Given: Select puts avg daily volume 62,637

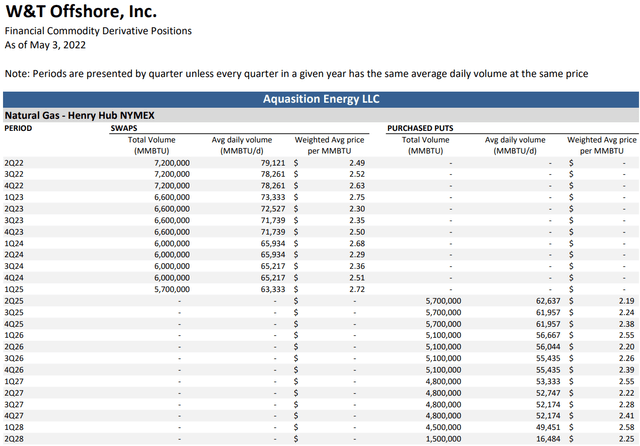Looking at the screenshot, I should click(x=548, y=301).
